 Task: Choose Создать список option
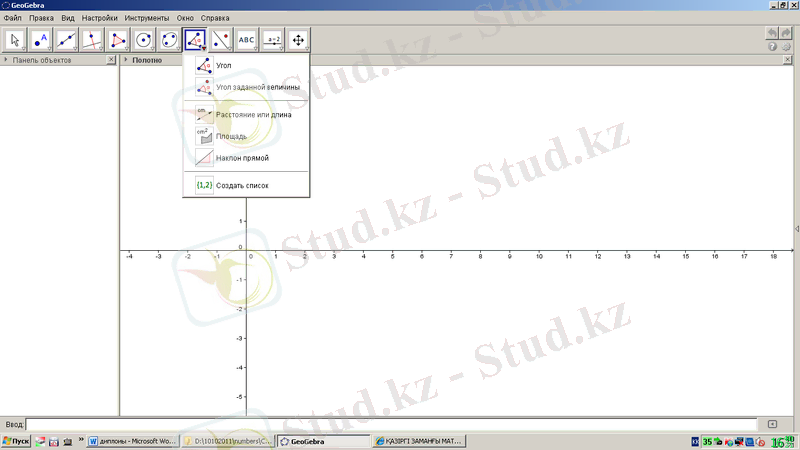click(246, 186)
